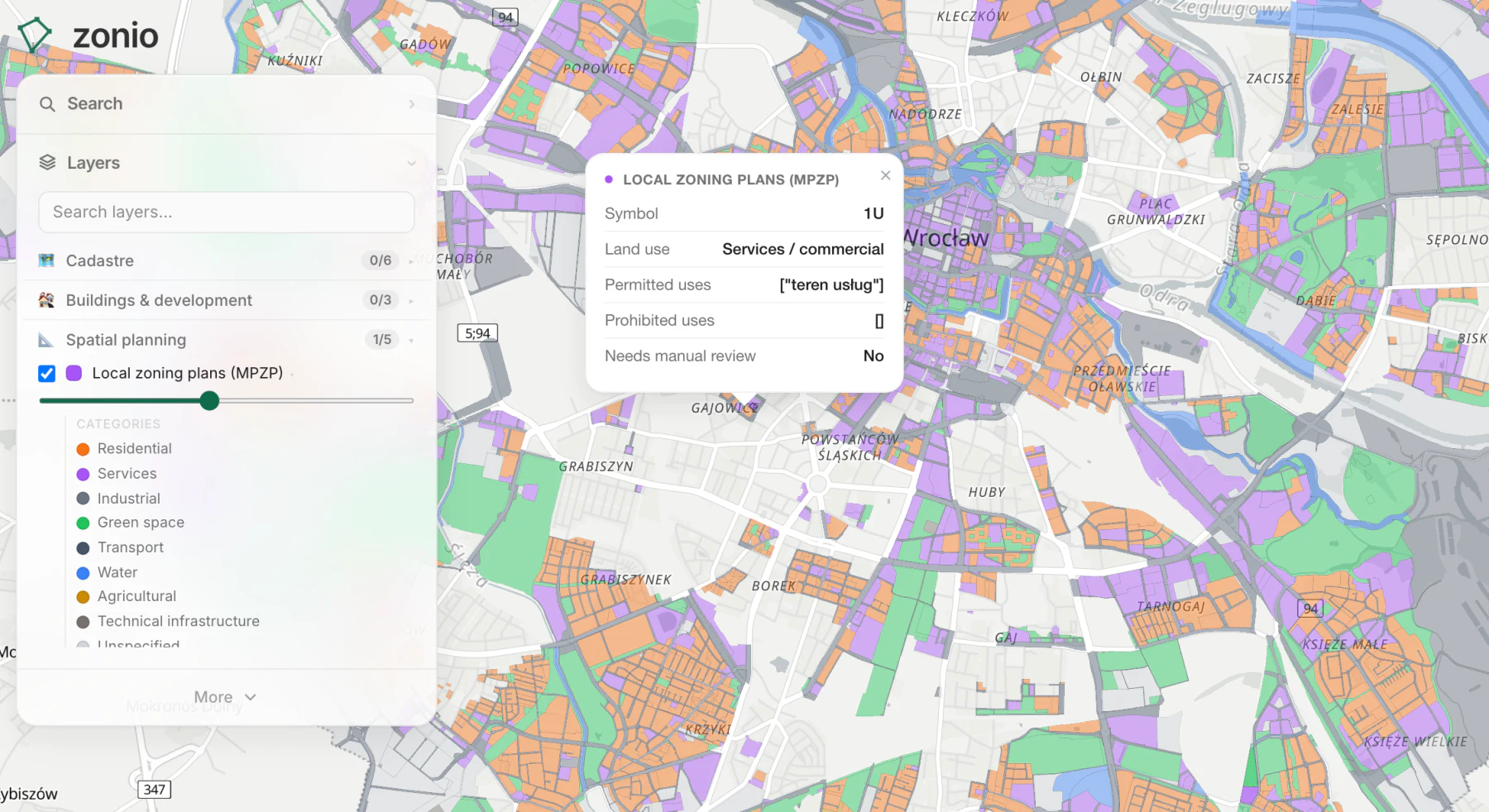The width and height of the screenshot is (1489, 812).
Task: Click the Industrial category gray dot
Action: click(x=83, y=499)
